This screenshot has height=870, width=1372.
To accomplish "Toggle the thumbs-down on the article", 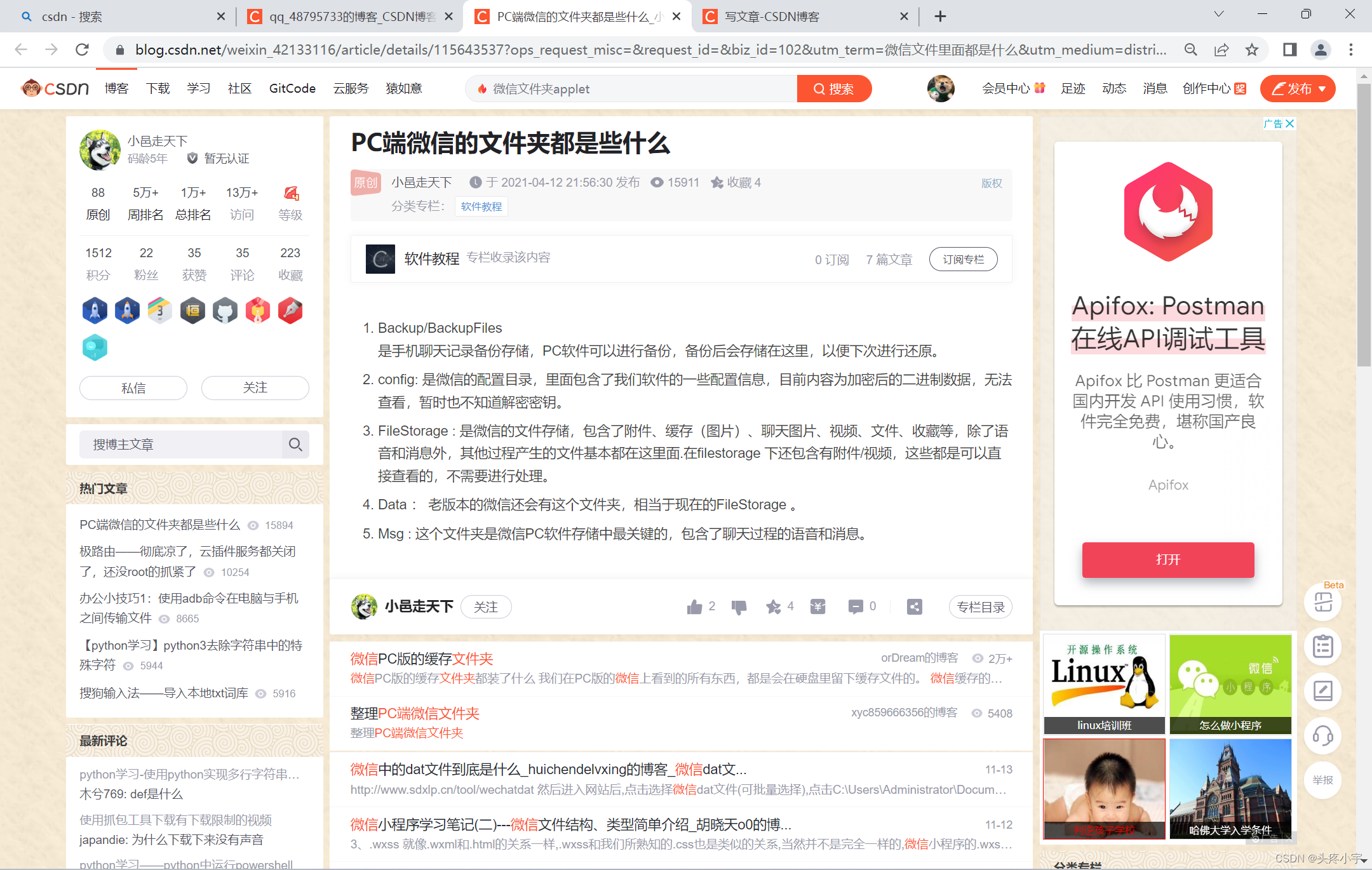I will (739, 606).
